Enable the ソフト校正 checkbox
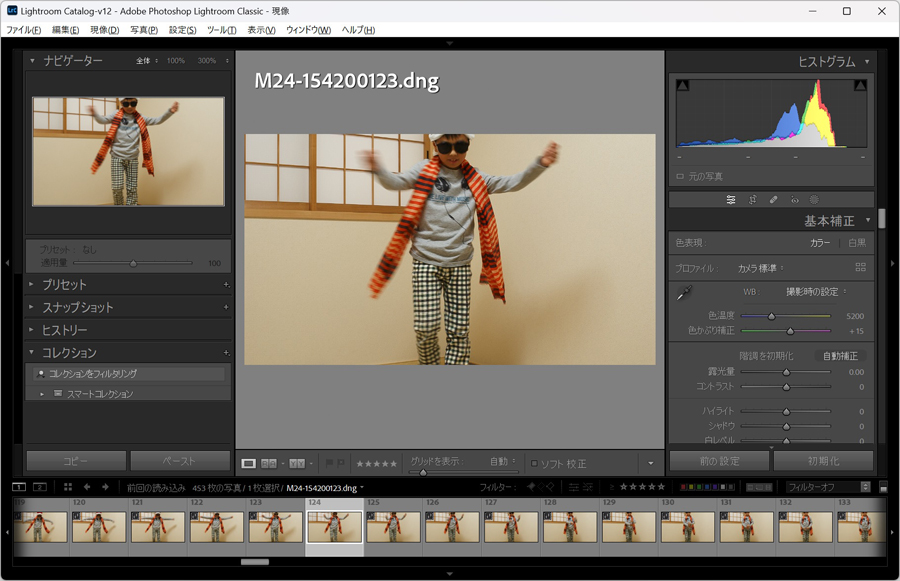The height and width of the screenshot is (581, 900). (535, 464)
